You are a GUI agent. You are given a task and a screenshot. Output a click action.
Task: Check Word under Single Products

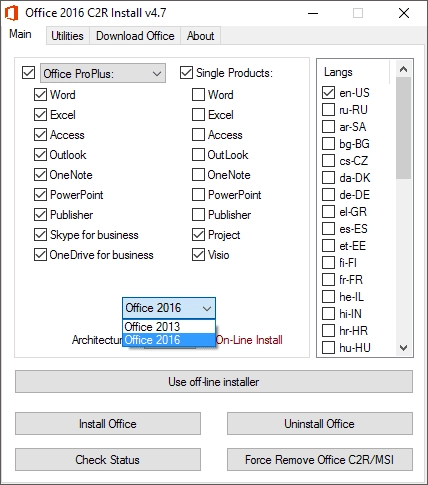click(198, 95)
